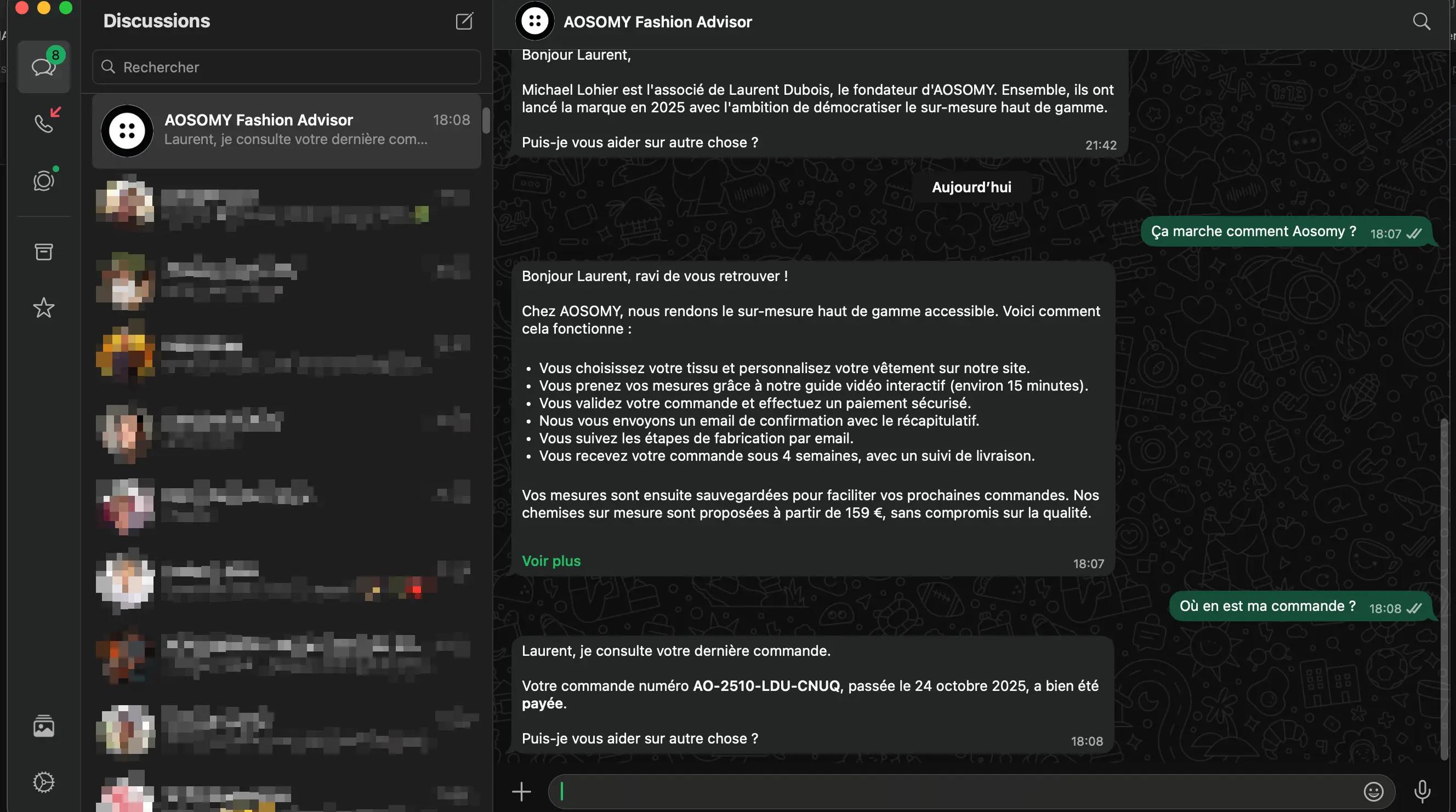Open the AOSOMY Fashion Advisor chat row

[287, 130]
